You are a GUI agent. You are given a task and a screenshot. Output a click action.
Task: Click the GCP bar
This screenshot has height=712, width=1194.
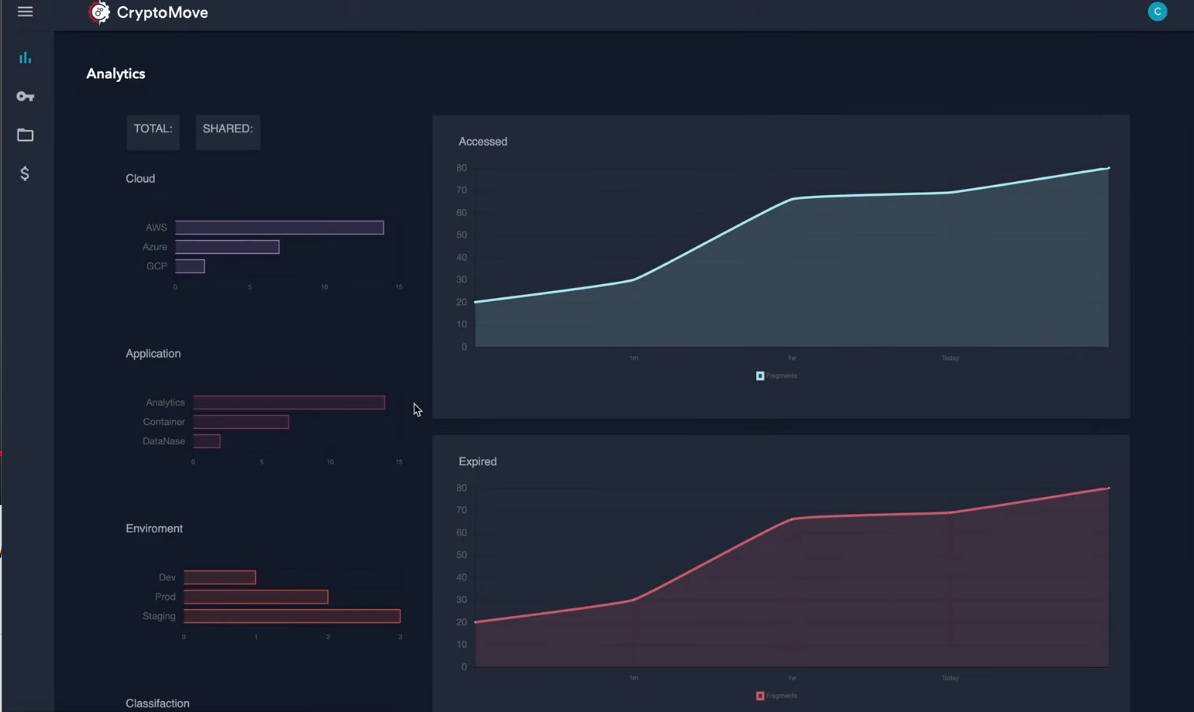[190, 266]
